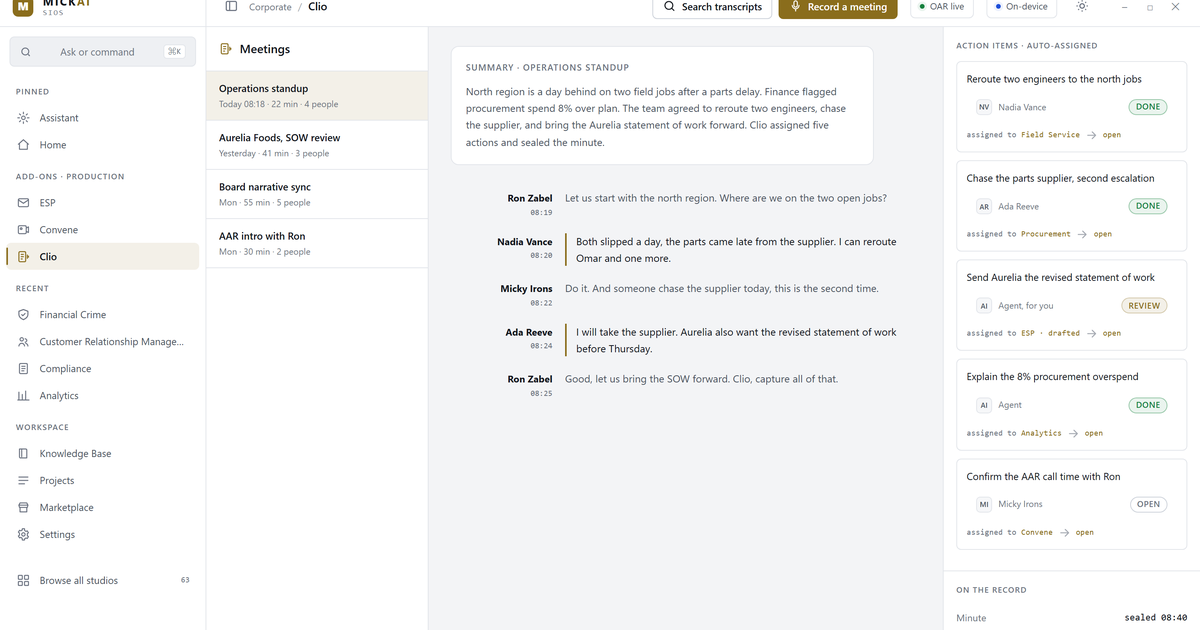Click 'Send Aurelia the revised statement of work'

coord(1060,278)
